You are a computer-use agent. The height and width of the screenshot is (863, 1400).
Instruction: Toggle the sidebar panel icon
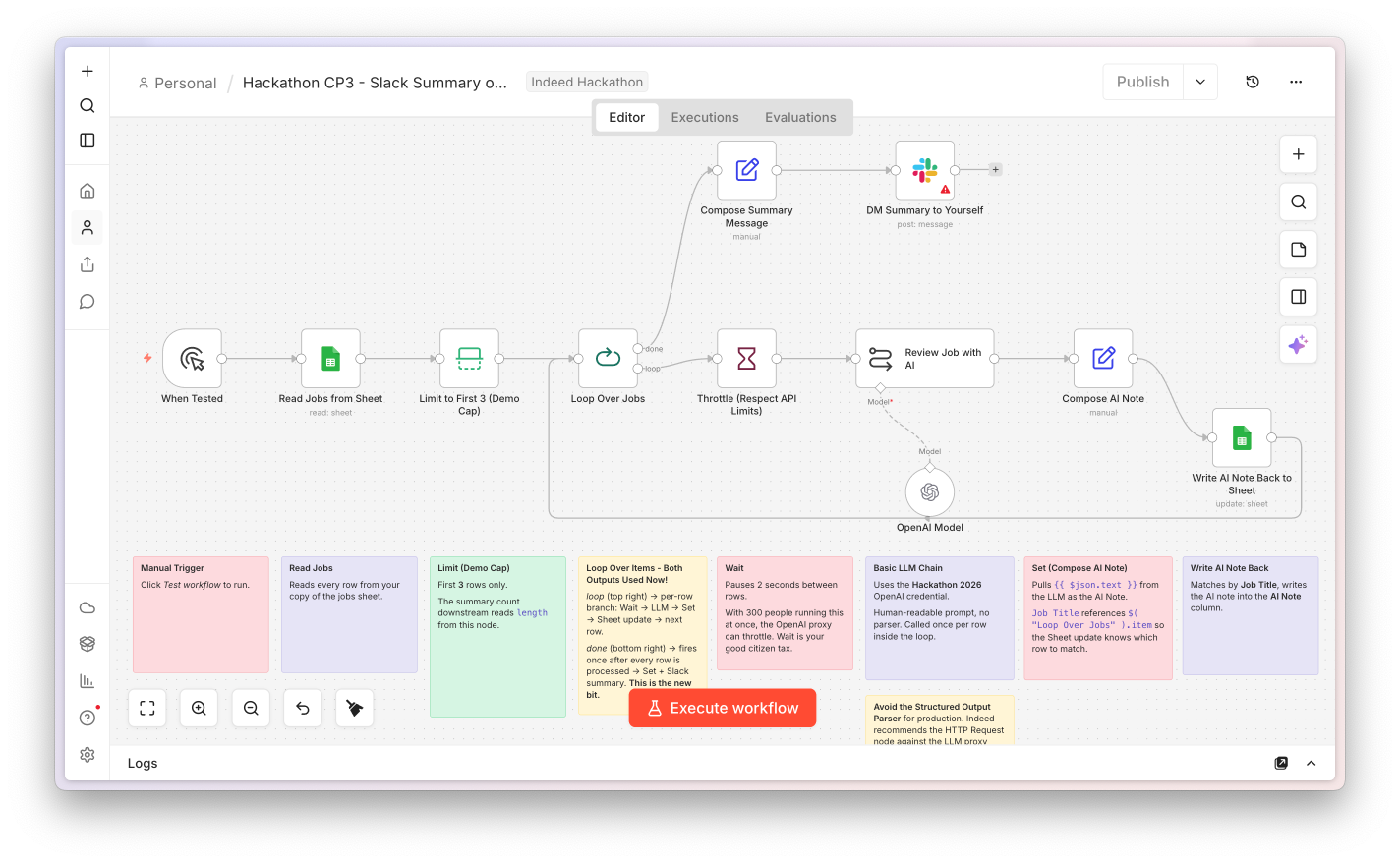point(87,141)
